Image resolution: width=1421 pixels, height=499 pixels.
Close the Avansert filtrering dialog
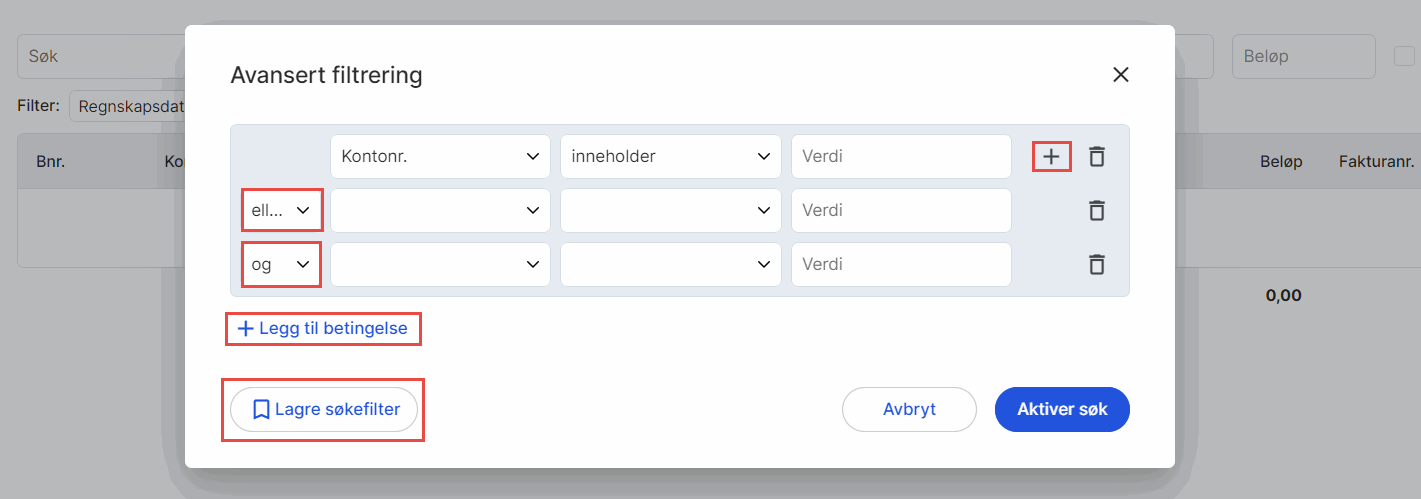pos(1120,75)
